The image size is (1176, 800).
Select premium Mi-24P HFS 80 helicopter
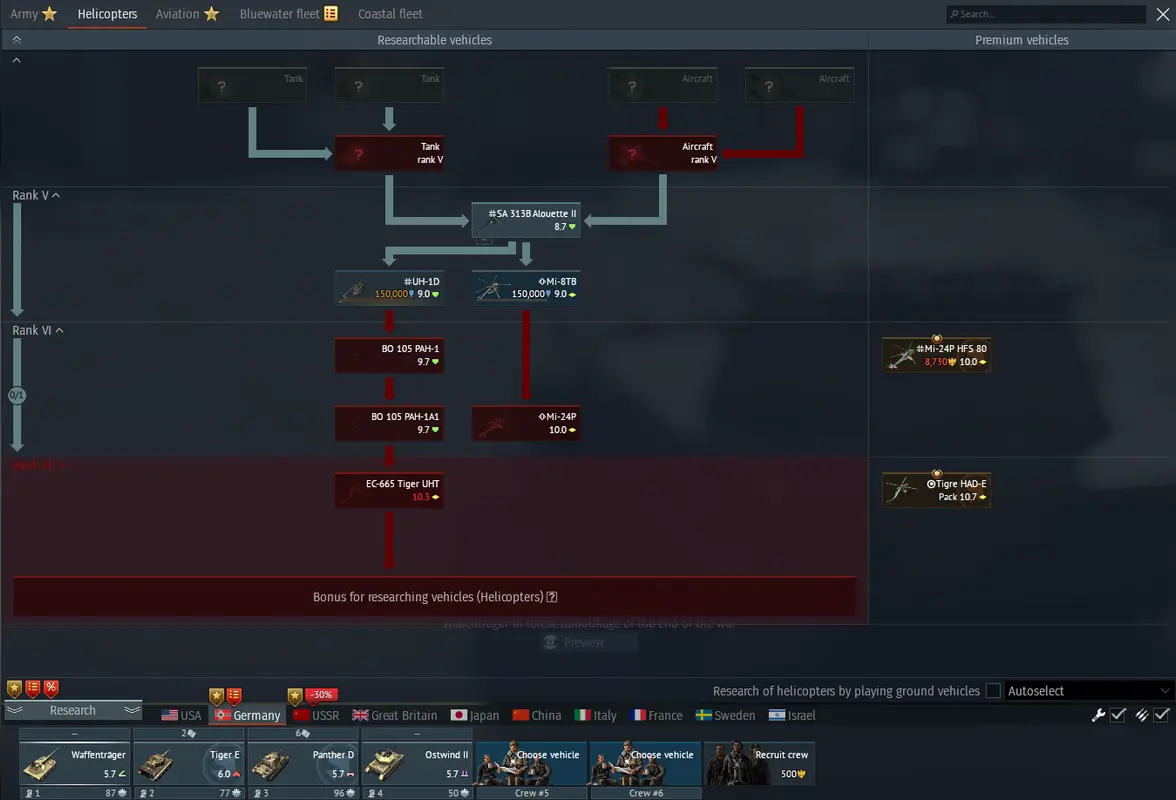tap(937, 355)
